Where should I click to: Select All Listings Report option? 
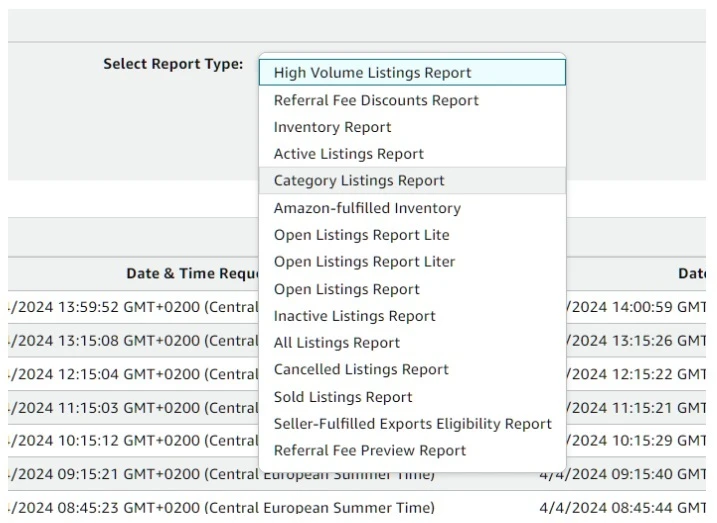412,342
